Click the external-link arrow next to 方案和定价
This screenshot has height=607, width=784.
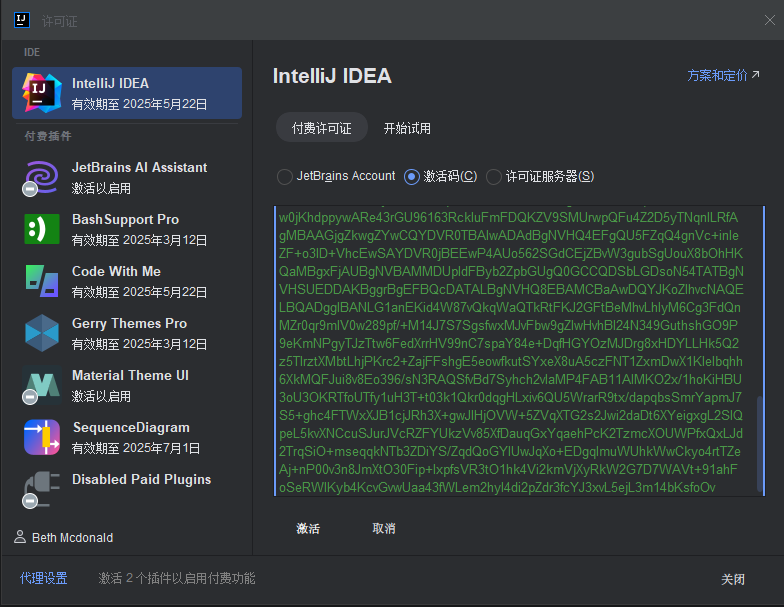click(x=756, y=74)
